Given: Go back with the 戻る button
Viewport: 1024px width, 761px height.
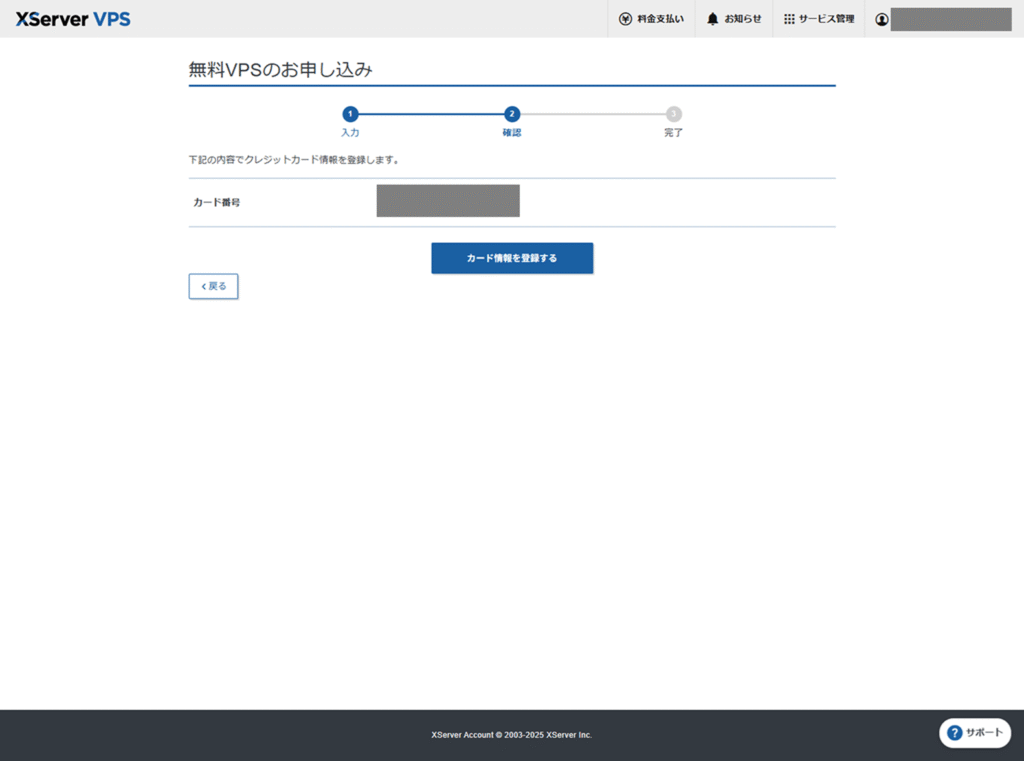Looking at the screenshot, I should point(213,286).
